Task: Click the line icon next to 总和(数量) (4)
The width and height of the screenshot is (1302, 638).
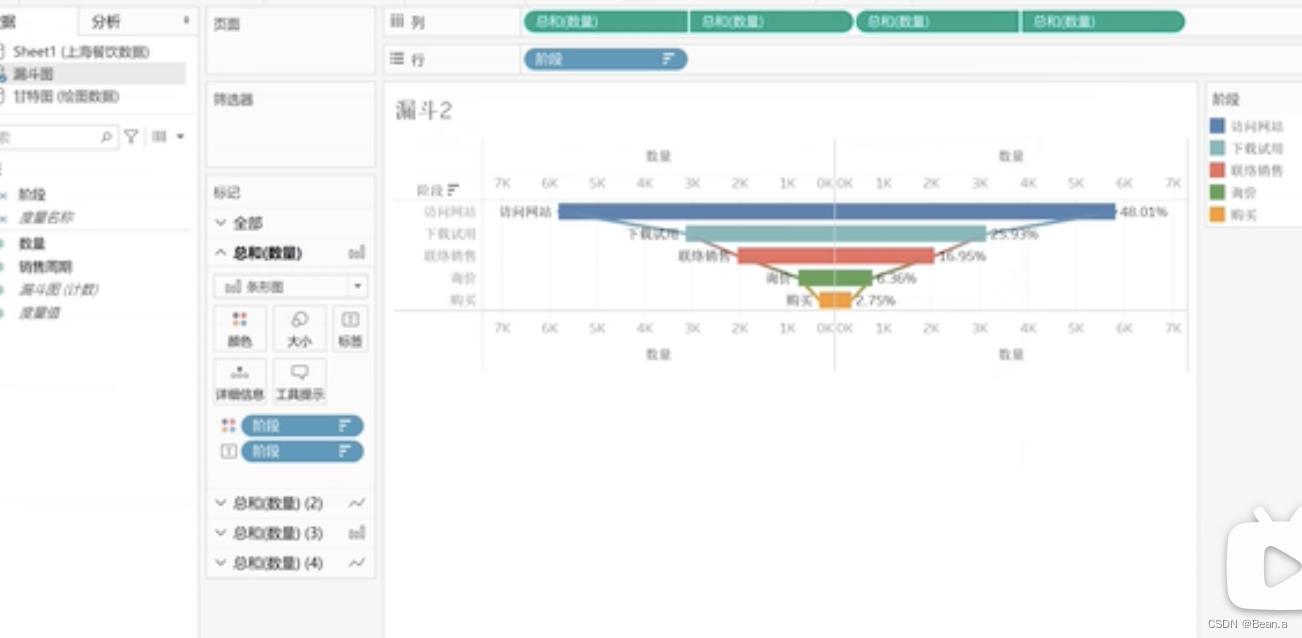Action: [357, 563]
